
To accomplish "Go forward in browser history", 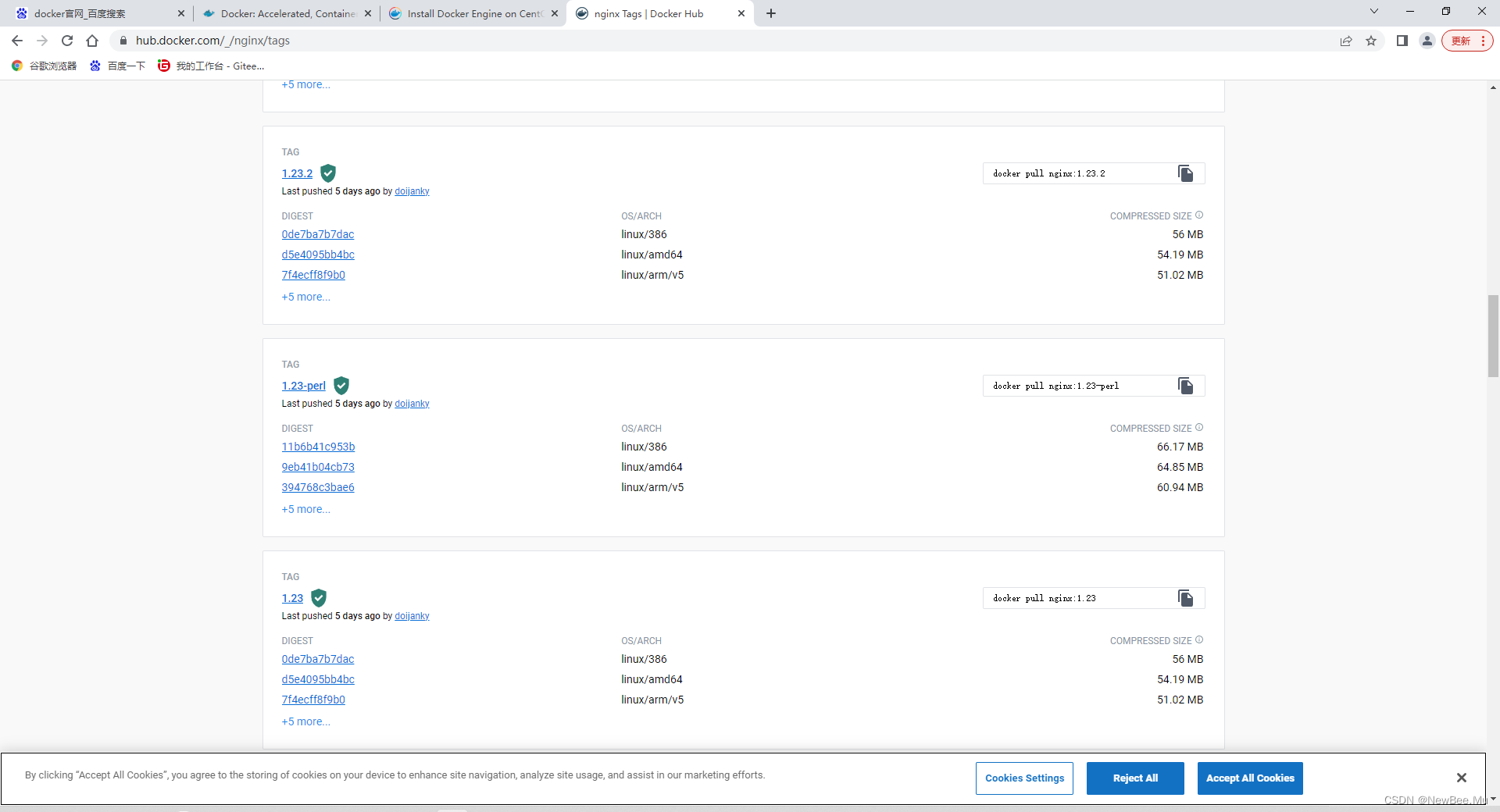I will tap(42, 41).
